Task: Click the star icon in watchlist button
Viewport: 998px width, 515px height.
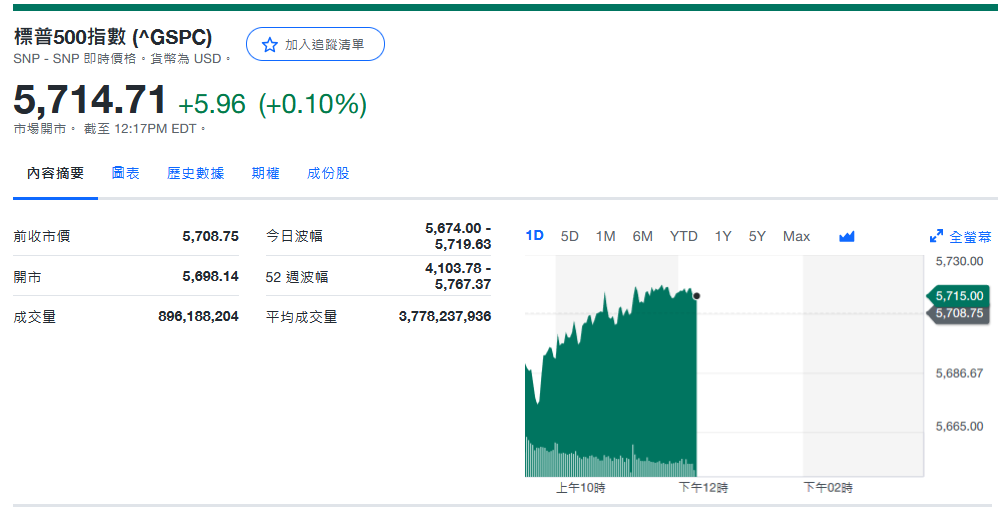Action: tap(269, 45)
